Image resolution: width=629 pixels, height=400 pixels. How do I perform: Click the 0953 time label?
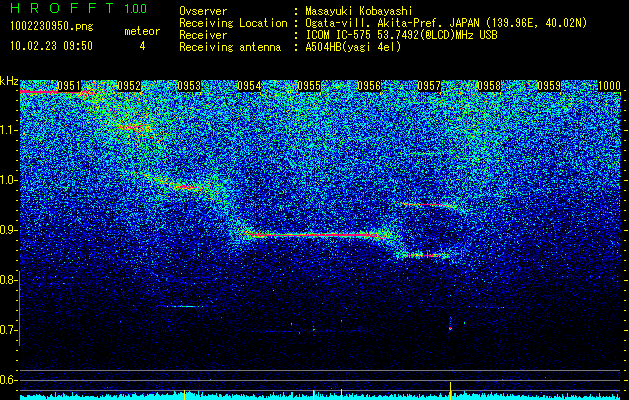[x=189, y=86]
